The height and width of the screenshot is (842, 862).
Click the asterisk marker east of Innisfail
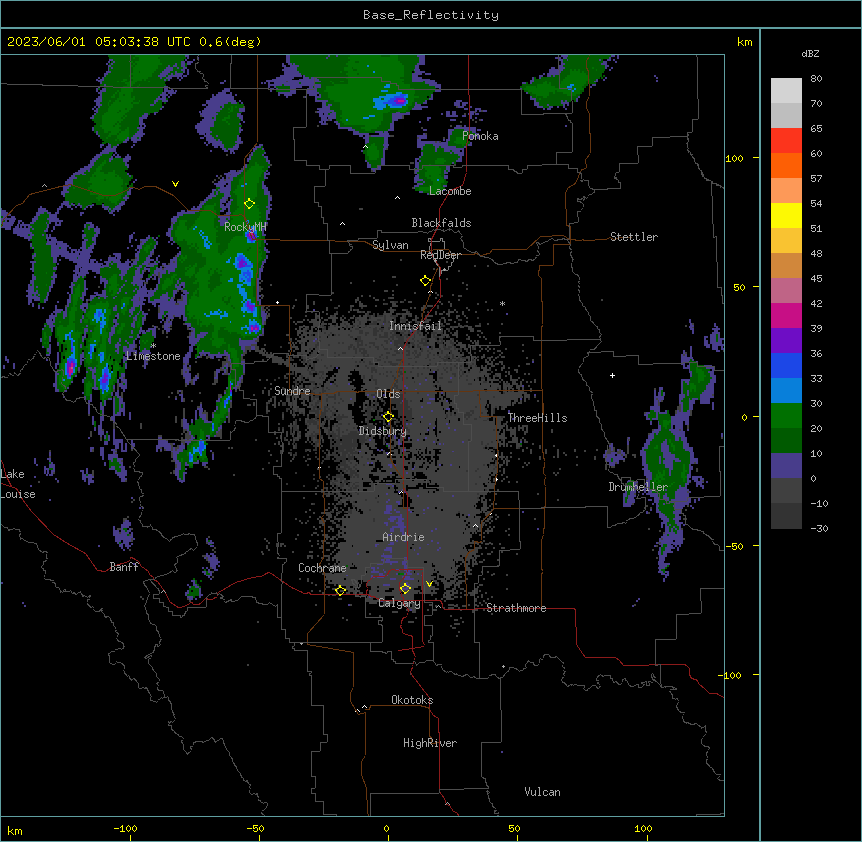point(502,303)
